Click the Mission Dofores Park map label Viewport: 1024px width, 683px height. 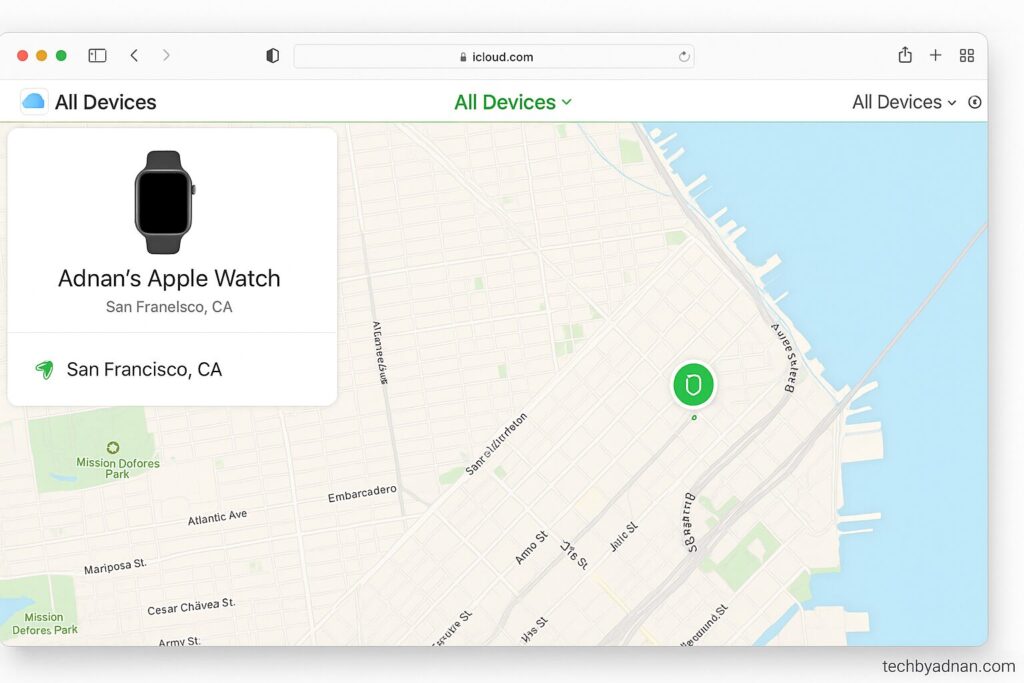[118, 468]
